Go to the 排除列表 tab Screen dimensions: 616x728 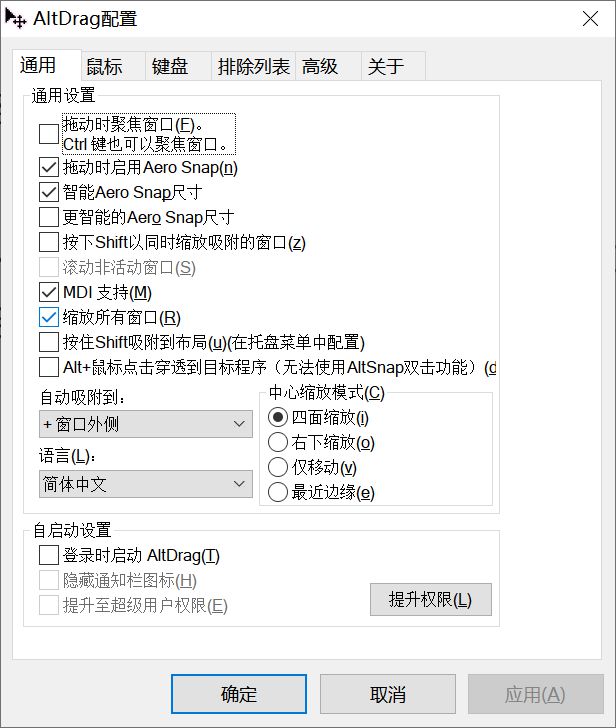[253, 66]
